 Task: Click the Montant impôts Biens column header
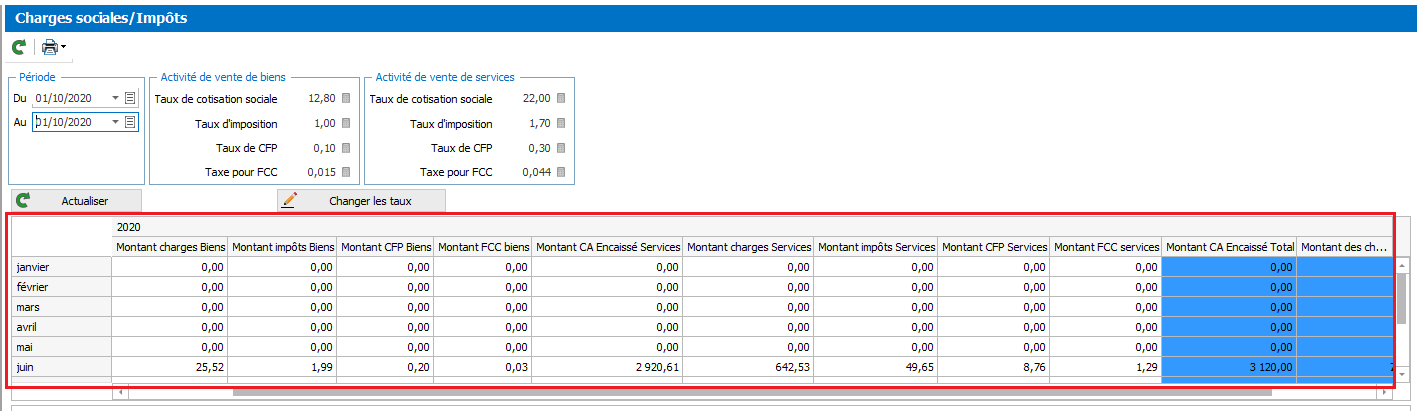click(x=282, y=247)
